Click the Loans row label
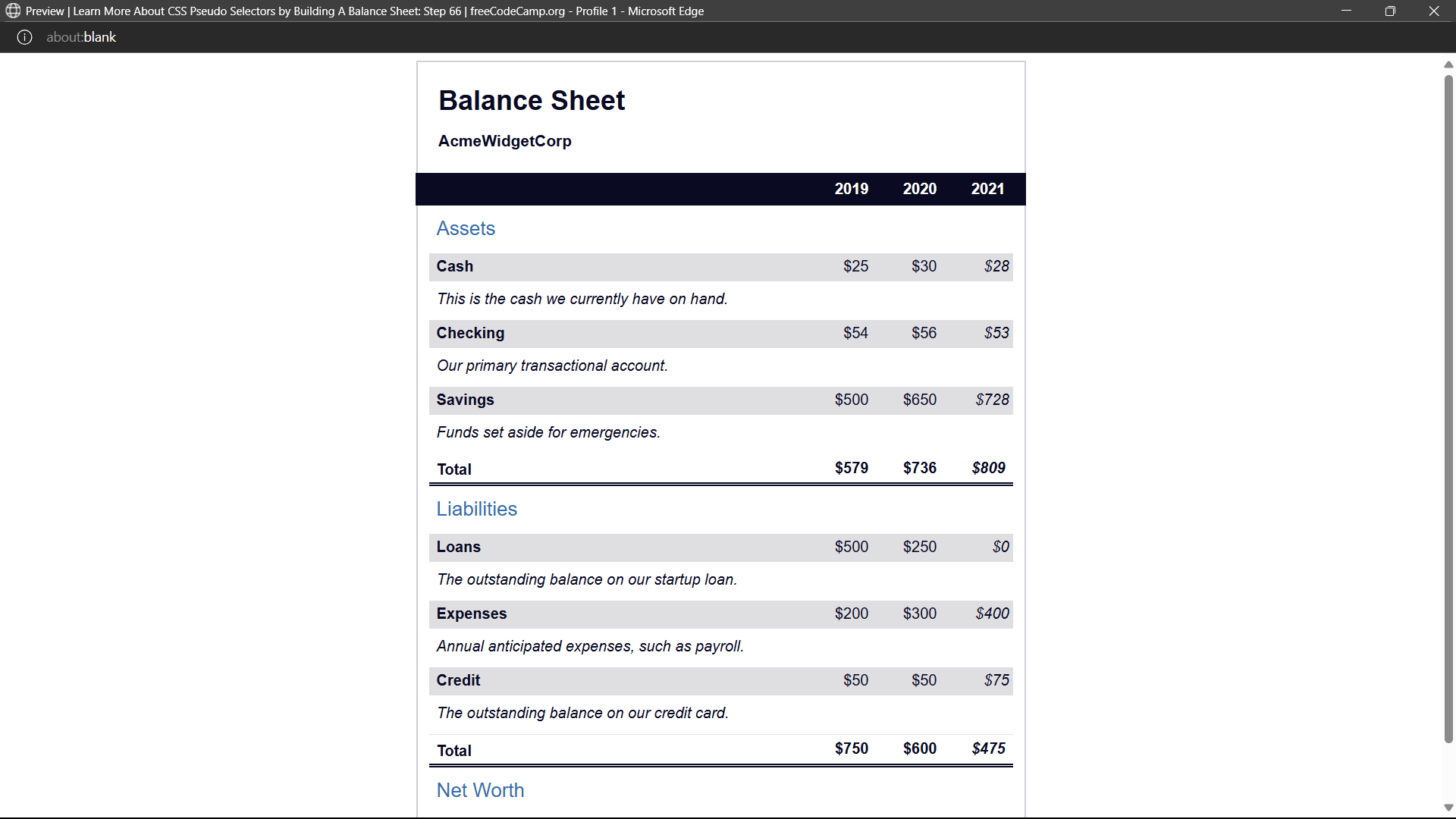 [459, 547]
